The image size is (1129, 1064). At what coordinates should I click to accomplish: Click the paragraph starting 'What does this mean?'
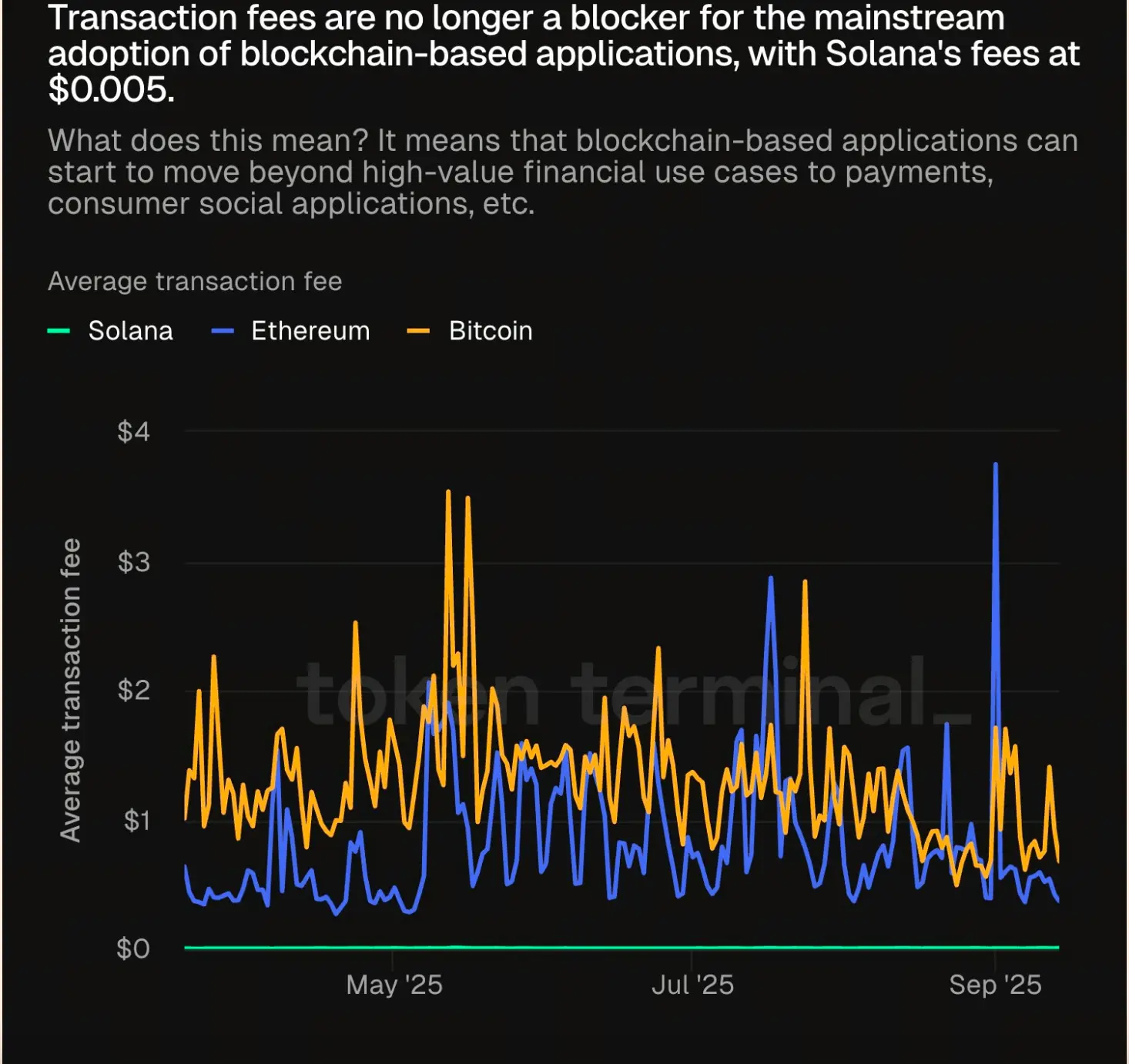563,172
